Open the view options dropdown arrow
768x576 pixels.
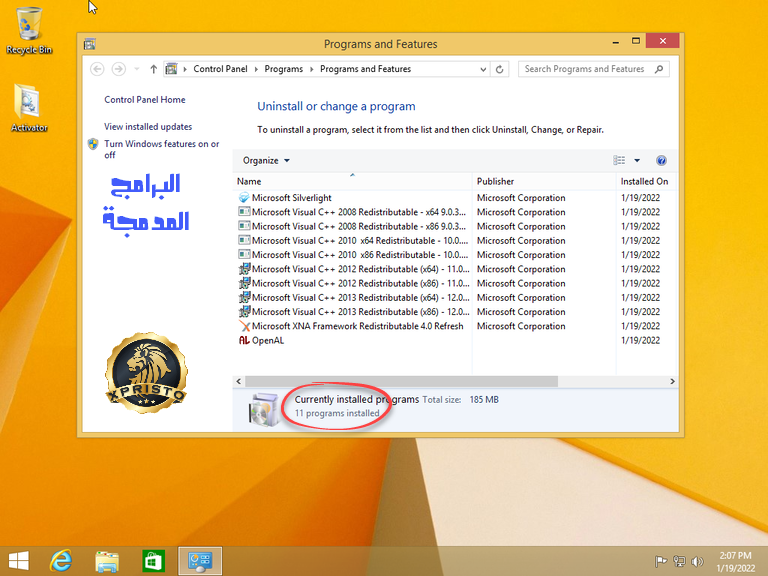pos(637,161)
